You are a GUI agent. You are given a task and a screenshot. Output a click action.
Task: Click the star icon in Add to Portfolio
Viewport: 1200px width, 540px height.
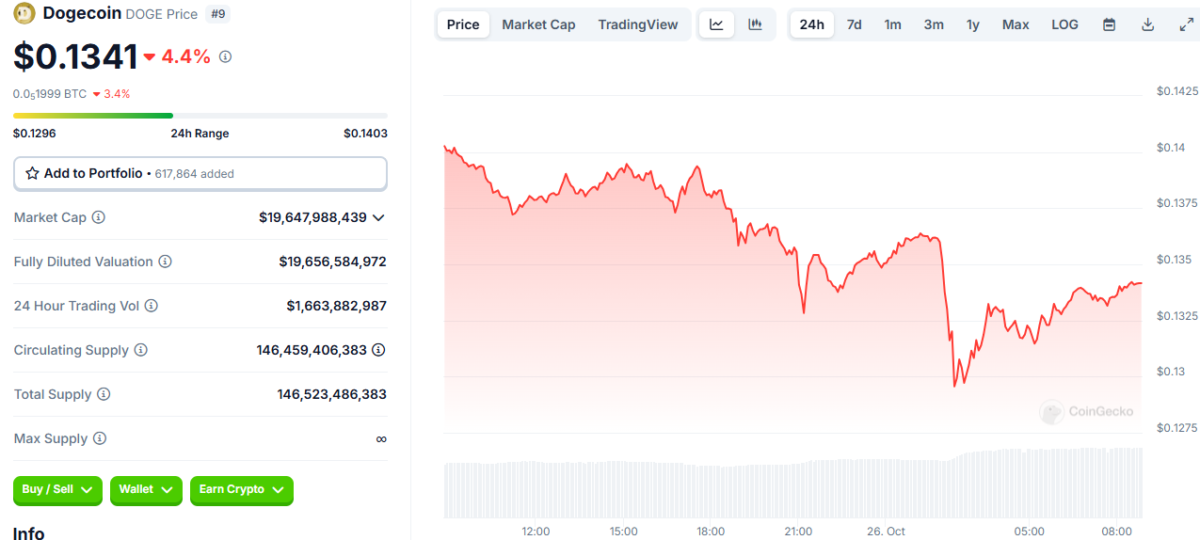click(x=32, y=173)
